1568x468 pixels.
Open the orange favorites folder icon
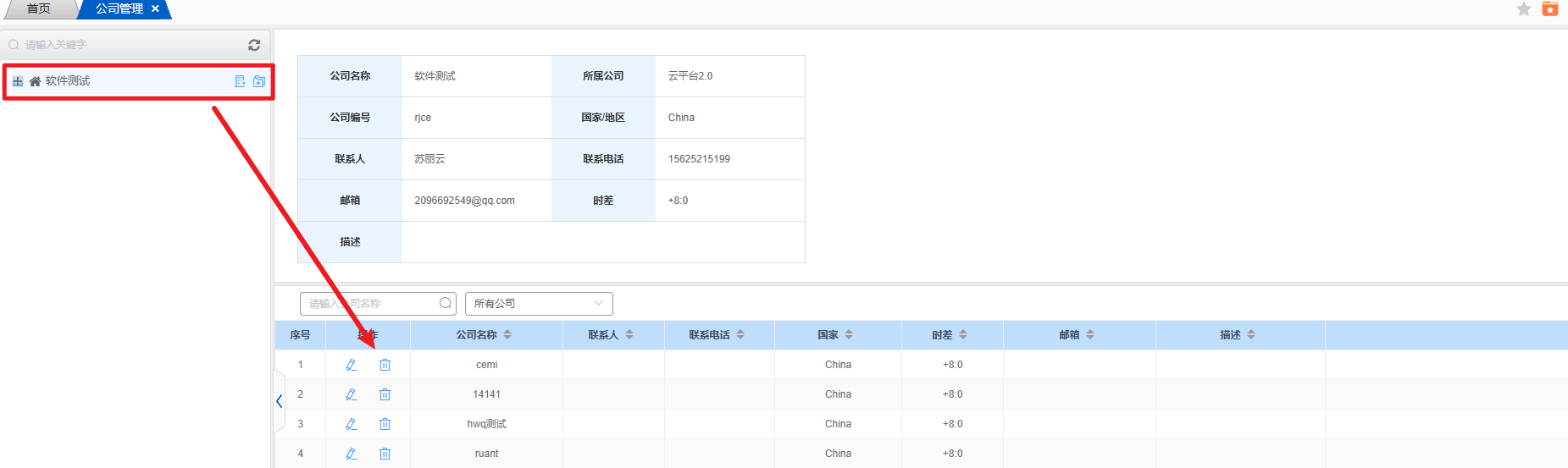[x=1550, y=9]
